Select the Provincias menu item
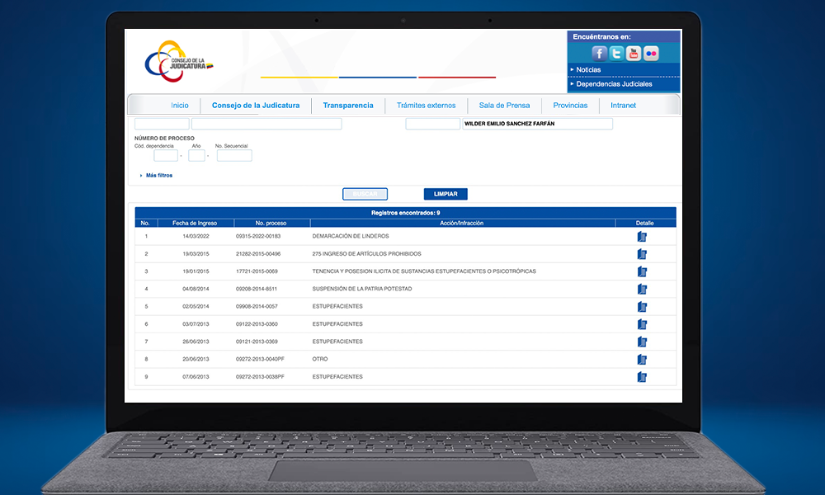This screenshot has height=495, width=825. [x=570, y=105]
